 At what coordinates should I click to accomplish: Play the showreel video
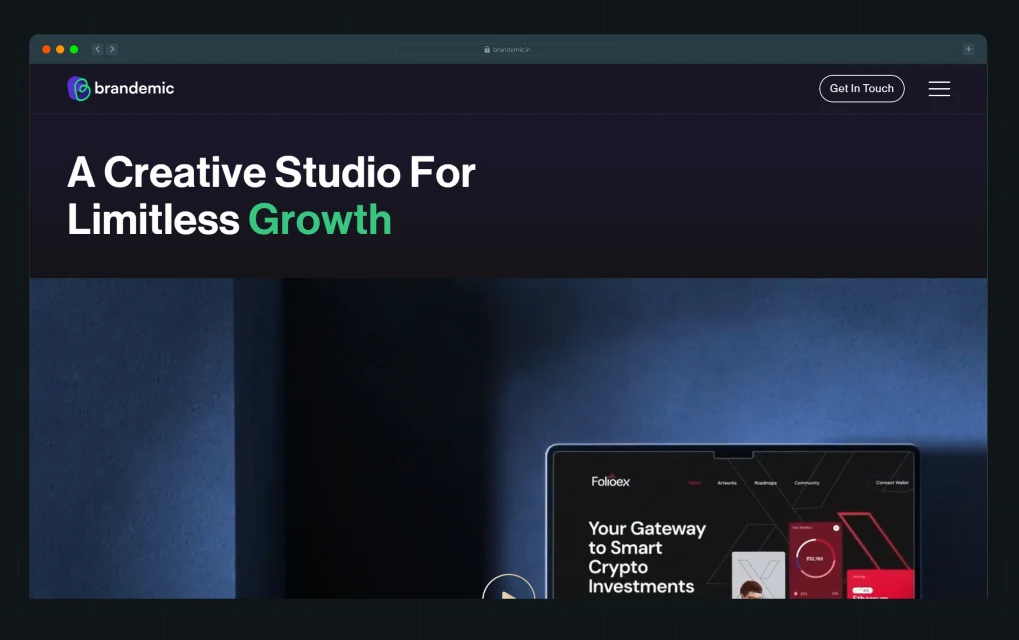pyautogui.click(x=509, y=587)
